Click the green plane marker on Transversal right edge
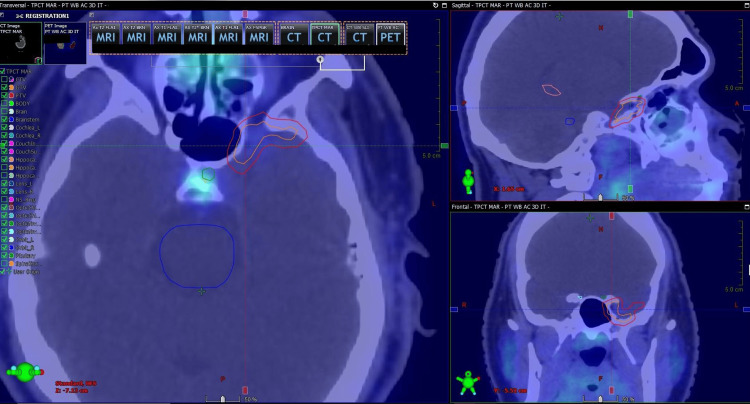Image resolution: width=750 pixels, height=404 pixels. pos(444,145)
